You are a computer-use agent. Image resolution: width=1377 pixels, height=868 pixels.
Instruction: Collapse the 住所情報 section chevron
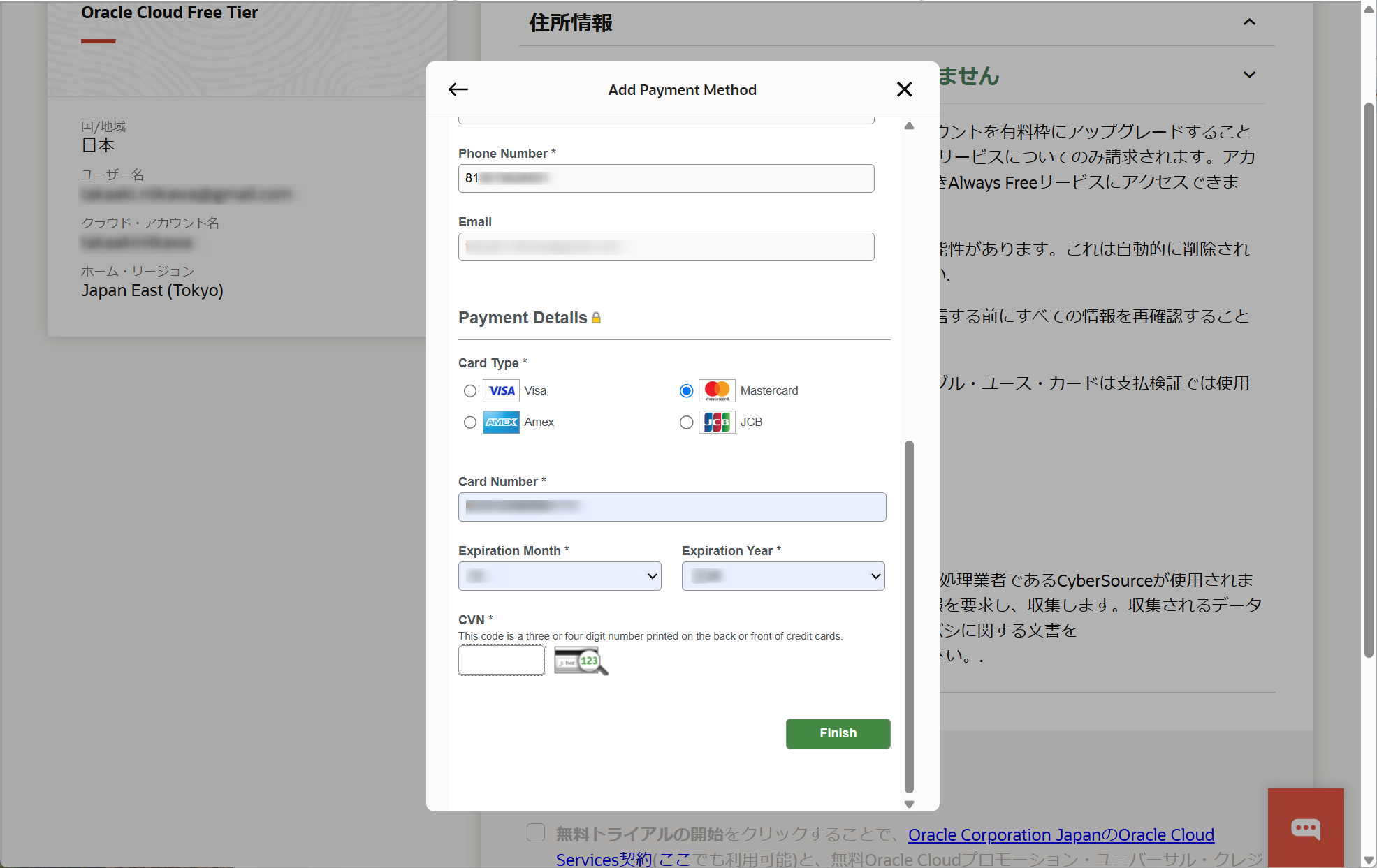click(1249, 22)
